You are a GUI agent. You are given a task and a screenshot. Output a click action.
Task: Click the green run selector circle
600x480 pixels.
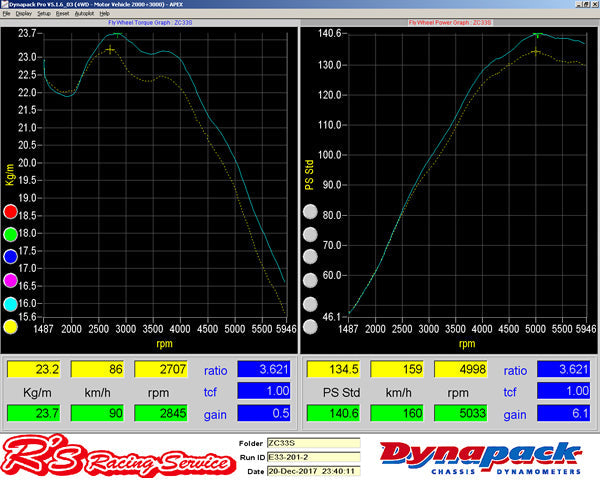[x=11, y=235]
